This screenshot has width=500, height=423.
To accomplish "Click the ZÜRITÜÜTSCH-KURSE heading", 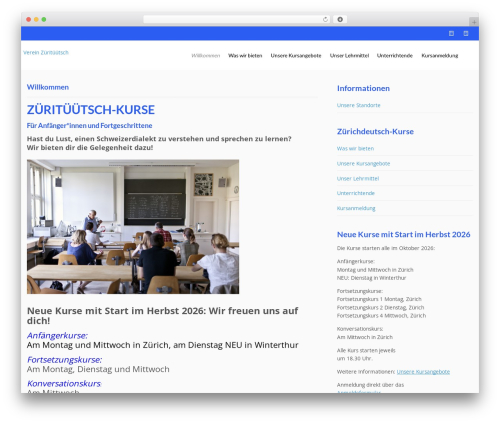I will click(x=91, y=110).
